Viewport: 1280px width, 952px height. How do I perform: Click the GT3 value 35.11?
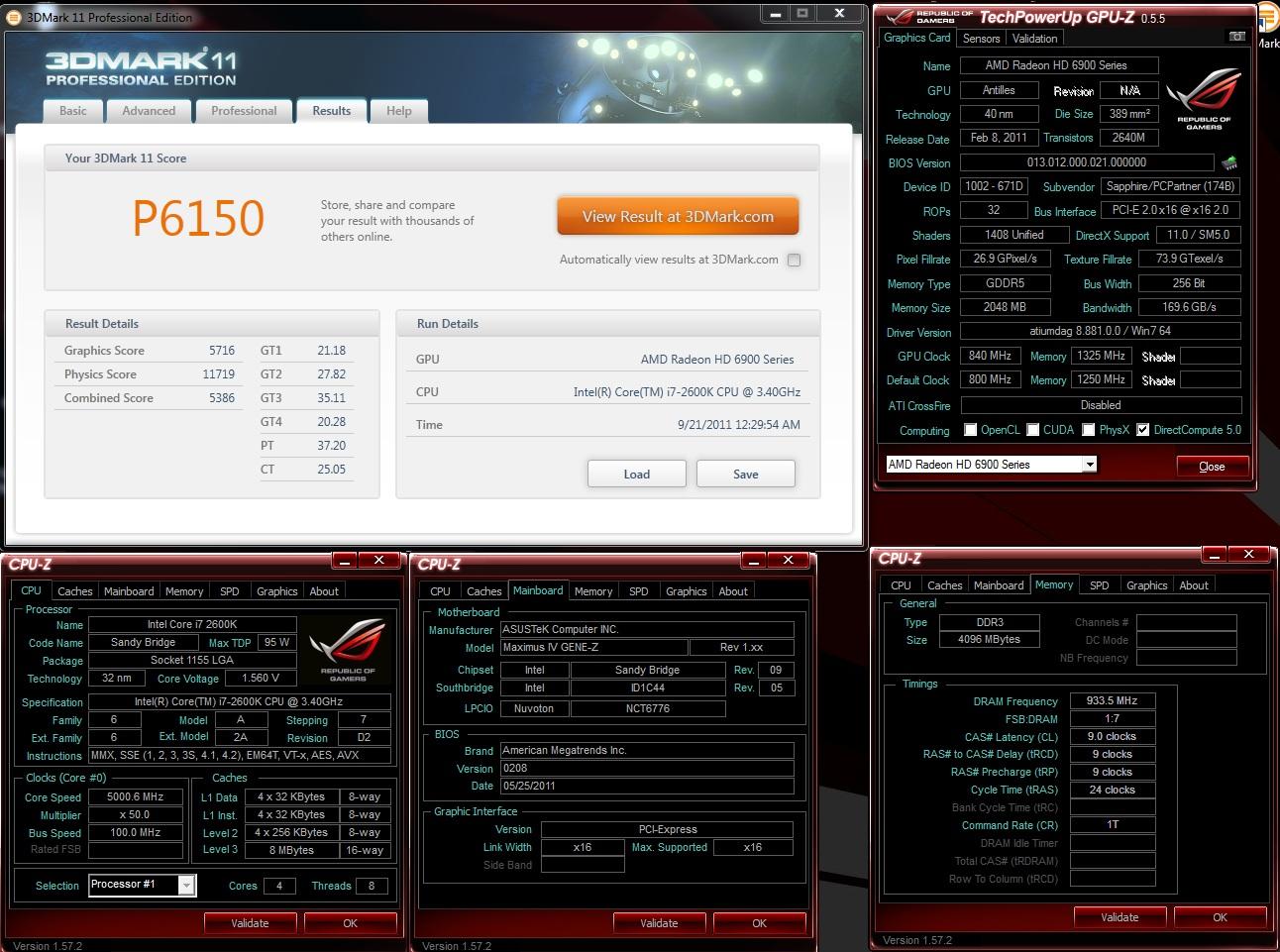click(332, 398)
